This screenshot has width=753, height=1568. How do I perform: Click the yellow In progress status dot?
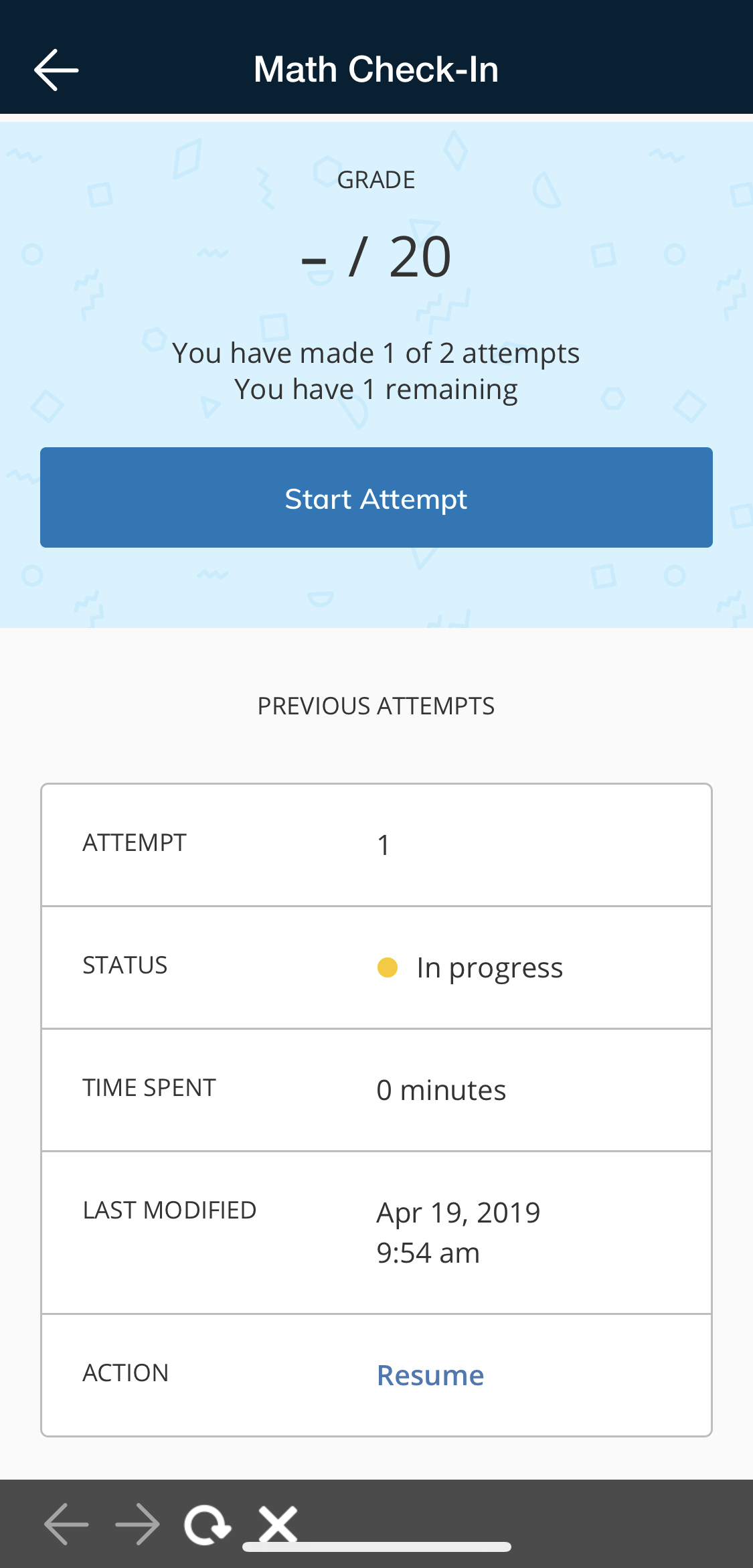(388, 967)
